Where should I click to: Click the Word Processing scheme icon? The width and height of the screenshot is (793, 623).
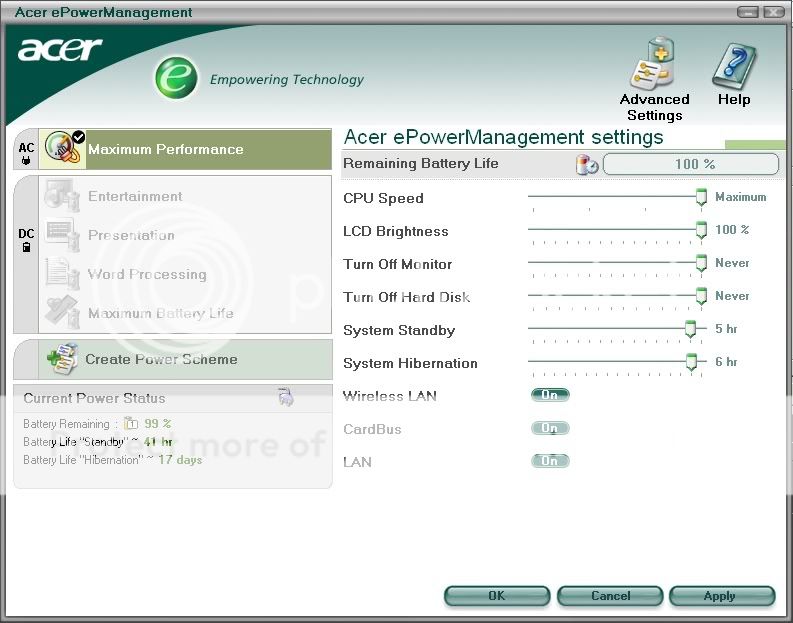[x=62, y=274]
